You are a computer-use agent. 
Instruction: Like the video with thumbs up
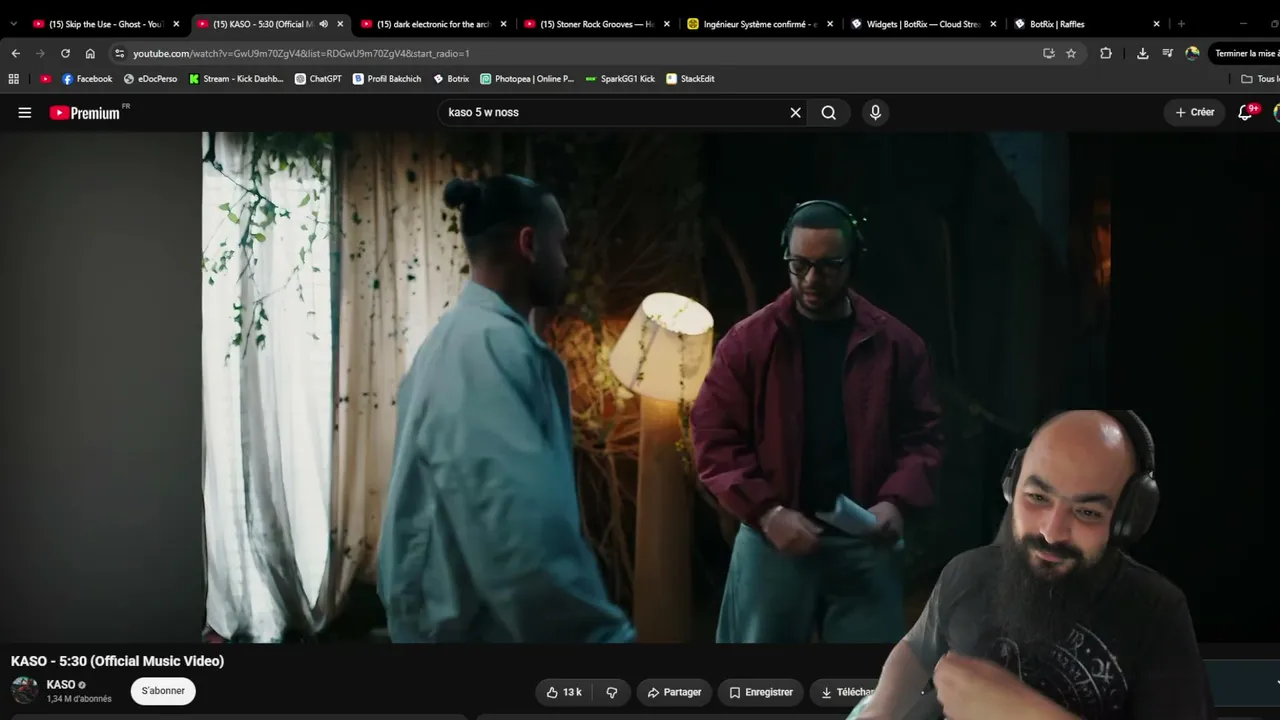564,692
